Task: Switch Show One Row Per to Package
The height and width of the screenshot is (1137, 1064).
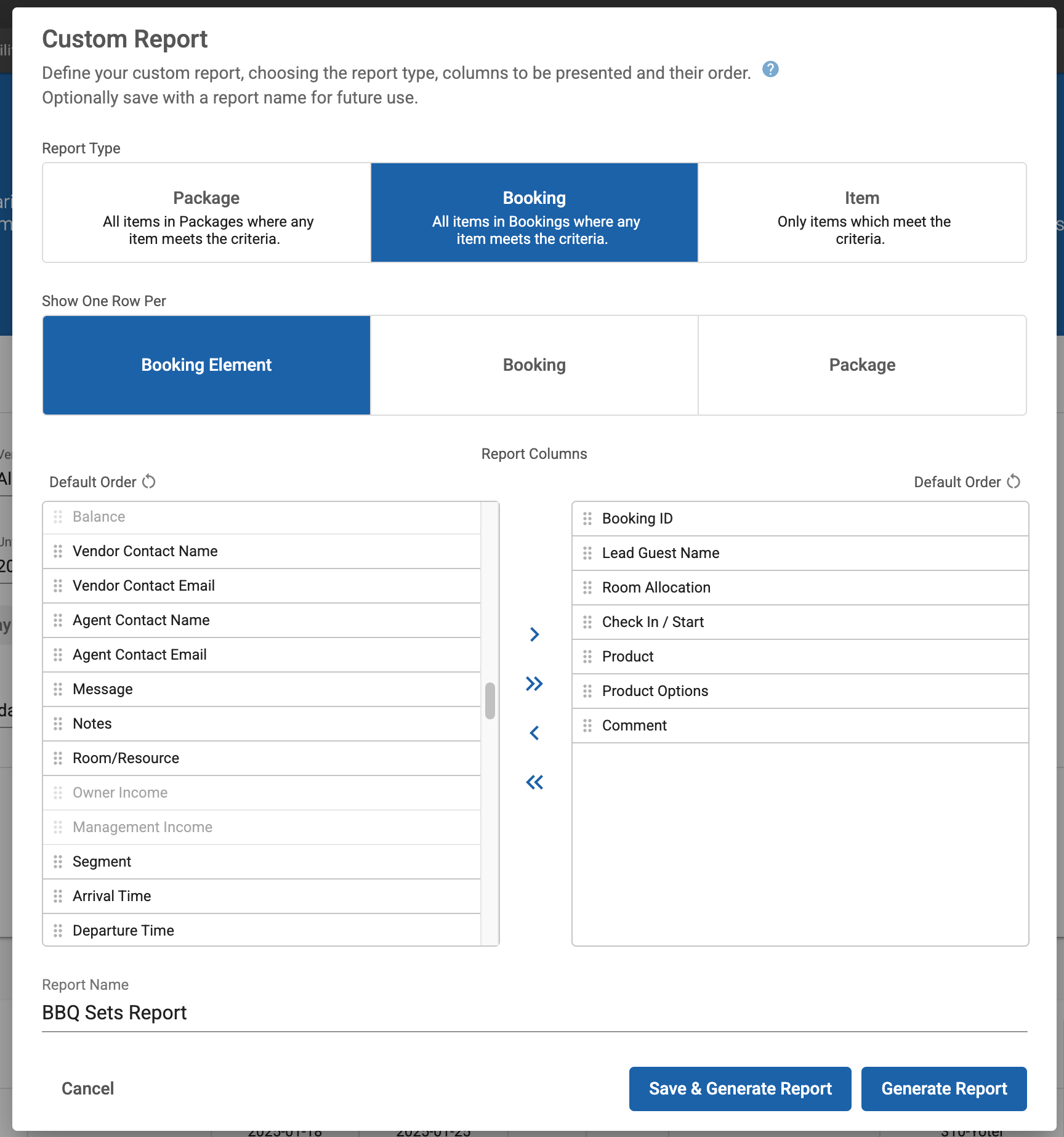Action: pos(862,365)
